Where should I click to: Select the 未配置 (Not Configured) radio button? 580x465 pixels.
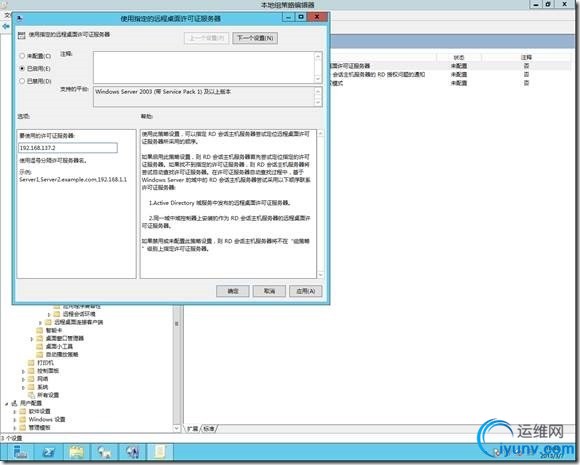[22, 56]
